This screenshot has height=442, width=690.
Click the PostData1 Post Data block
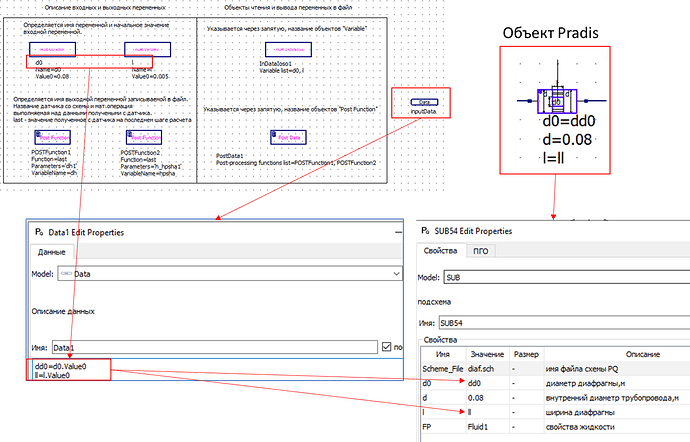tap(288, 137)
